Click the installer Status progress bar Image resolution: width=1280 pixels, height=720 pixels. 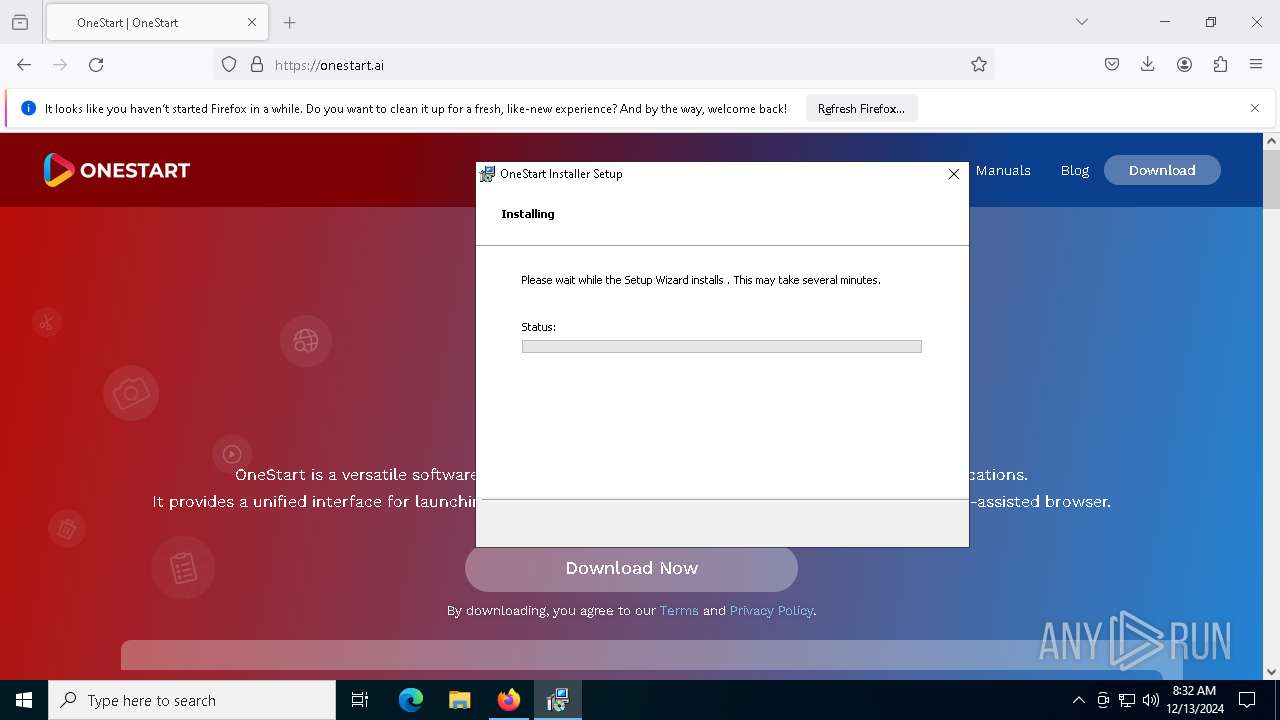click(721, 346)
